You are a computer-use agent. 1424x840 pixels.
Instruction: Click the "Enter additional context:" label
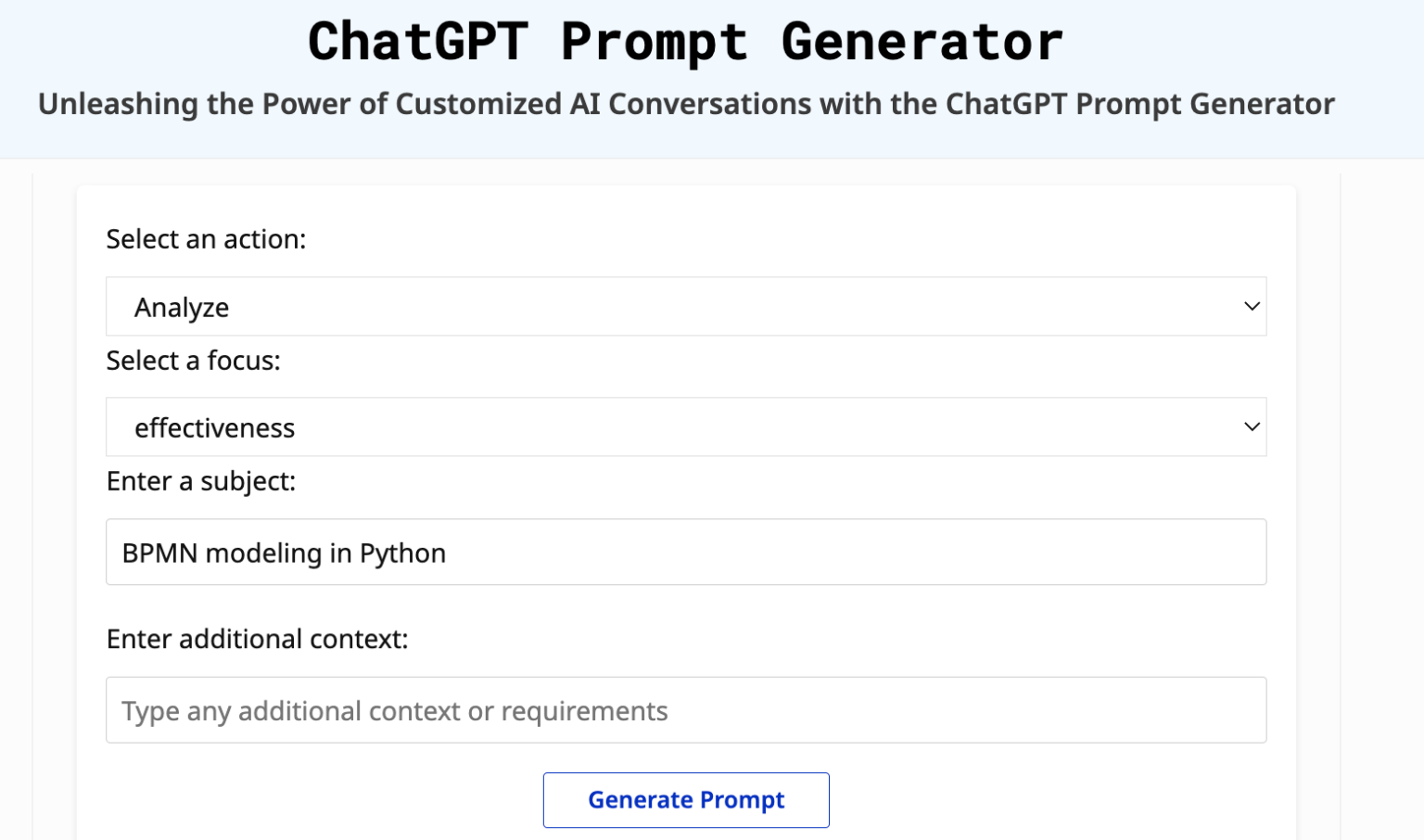pyautogui.click(x=257, y=639)
